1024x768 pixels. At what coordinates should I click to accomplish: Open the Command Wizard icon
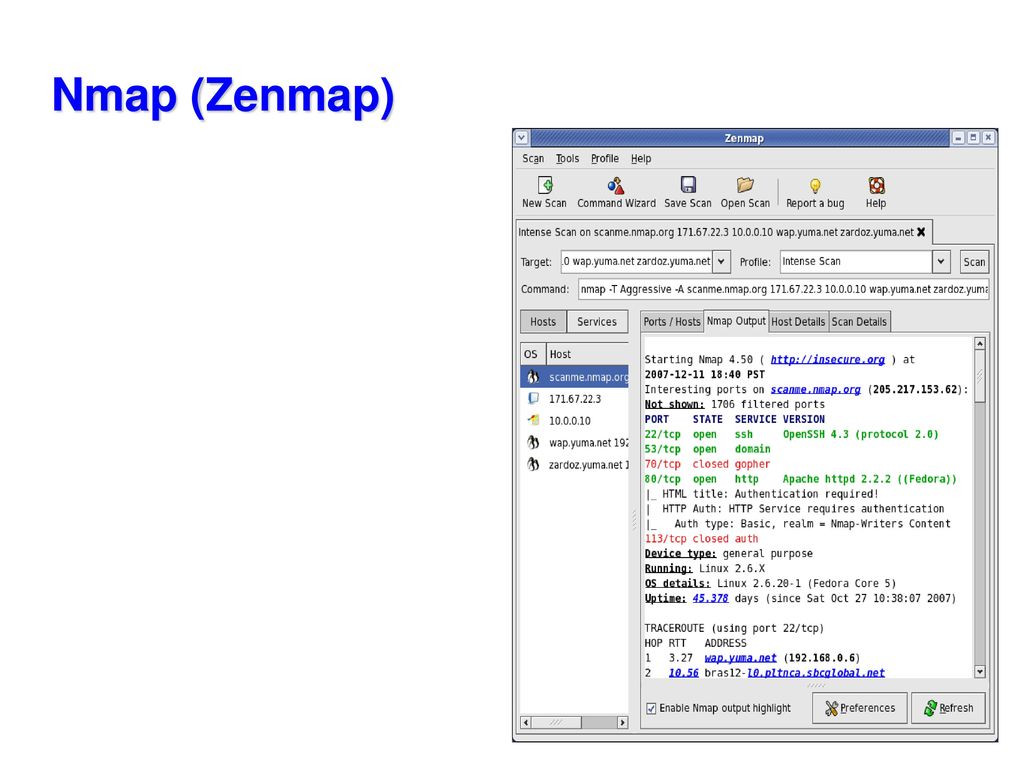tap(616, 185)
